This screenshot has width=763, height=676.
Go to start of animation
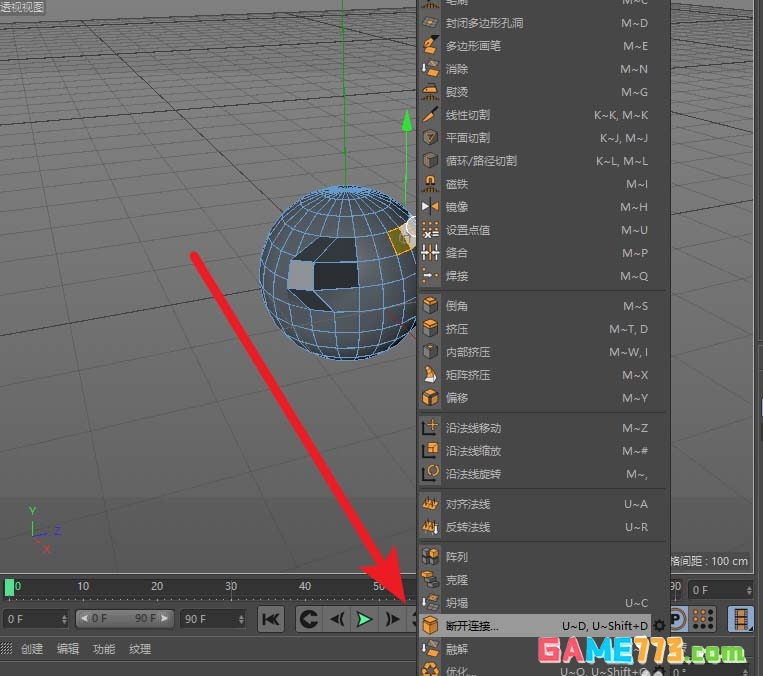coord(271,619)
